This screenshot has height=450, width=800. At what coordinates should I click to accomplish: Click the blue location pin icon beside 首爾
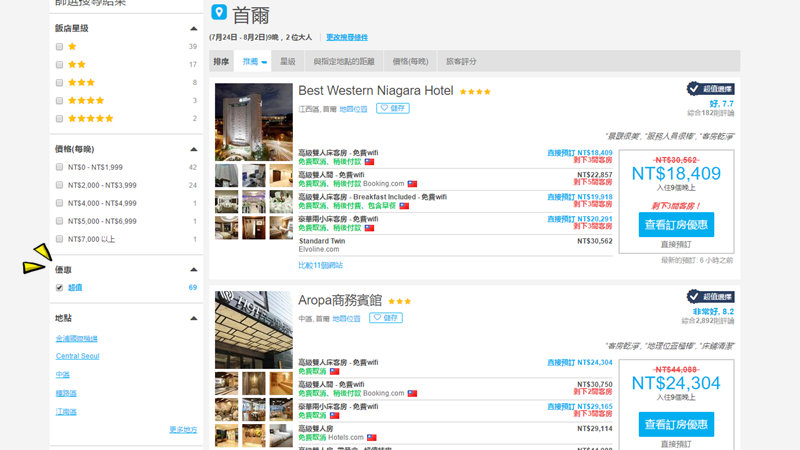[x=219, y=12]
